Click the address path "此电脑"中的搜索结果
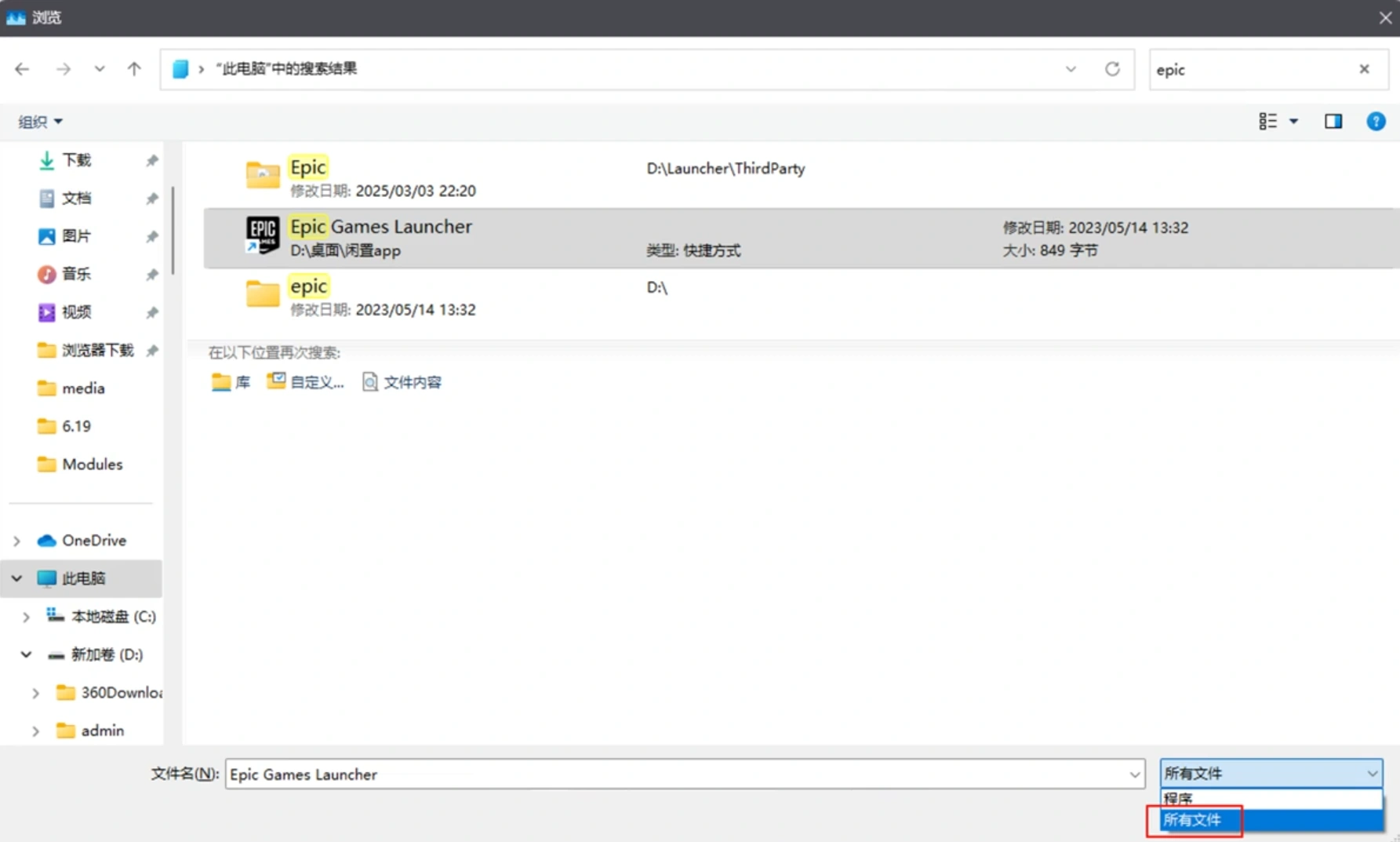1400x842 pixels. coord(286,69)
